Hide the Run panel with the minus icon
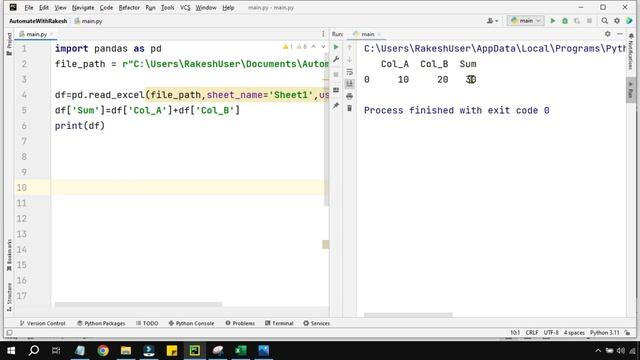This screenshot has height=360, width=640. tap(620, 34)
